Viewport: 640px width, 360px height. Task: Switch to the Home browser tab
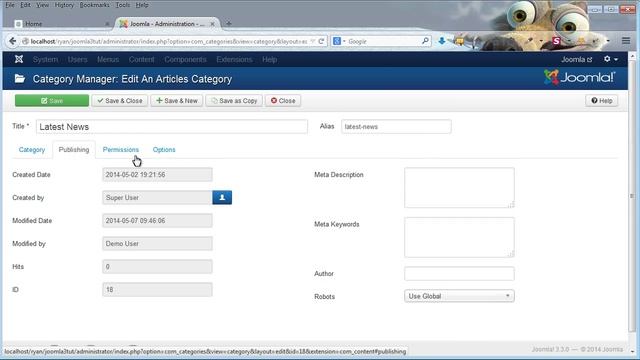pos(61,24)
